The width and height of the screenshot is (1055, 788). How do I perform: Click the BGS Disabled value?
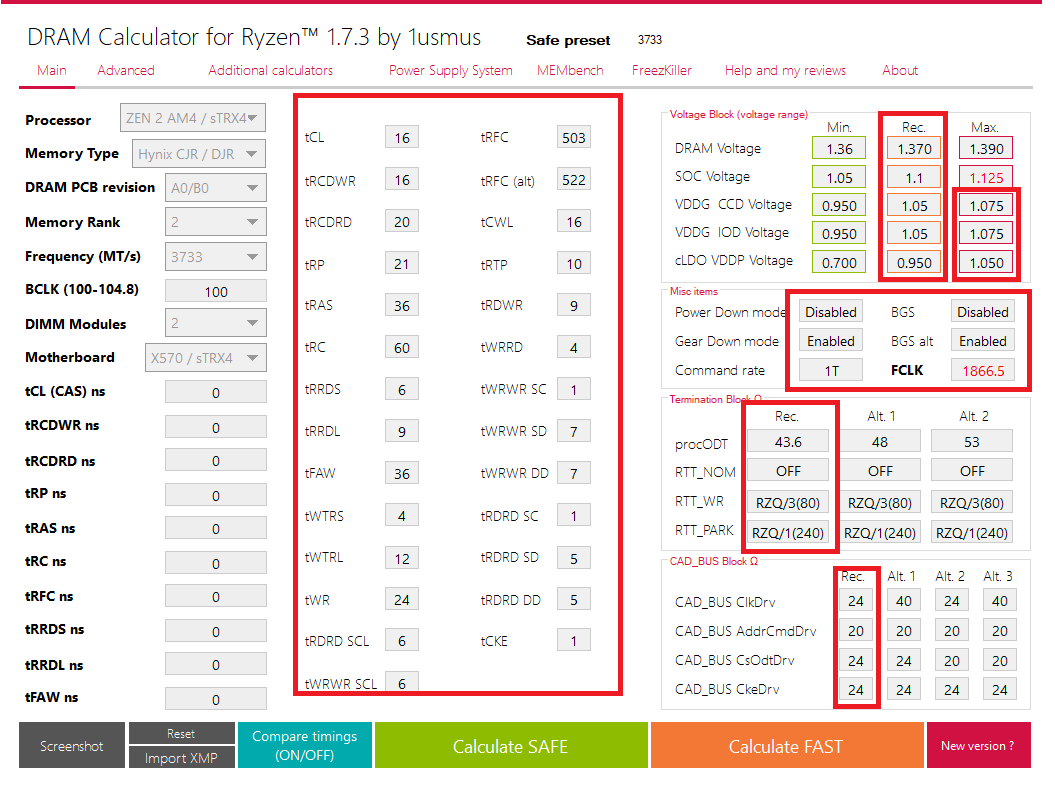(x=983, y=312)
